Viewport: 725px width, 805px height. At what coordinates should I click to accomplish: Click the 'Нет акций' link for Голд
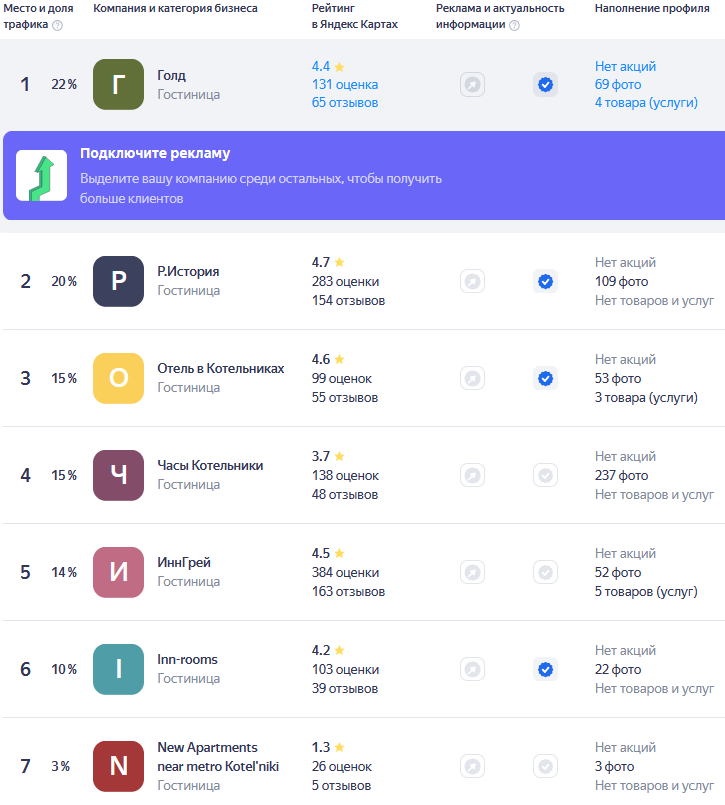click(x=625, y=66)
